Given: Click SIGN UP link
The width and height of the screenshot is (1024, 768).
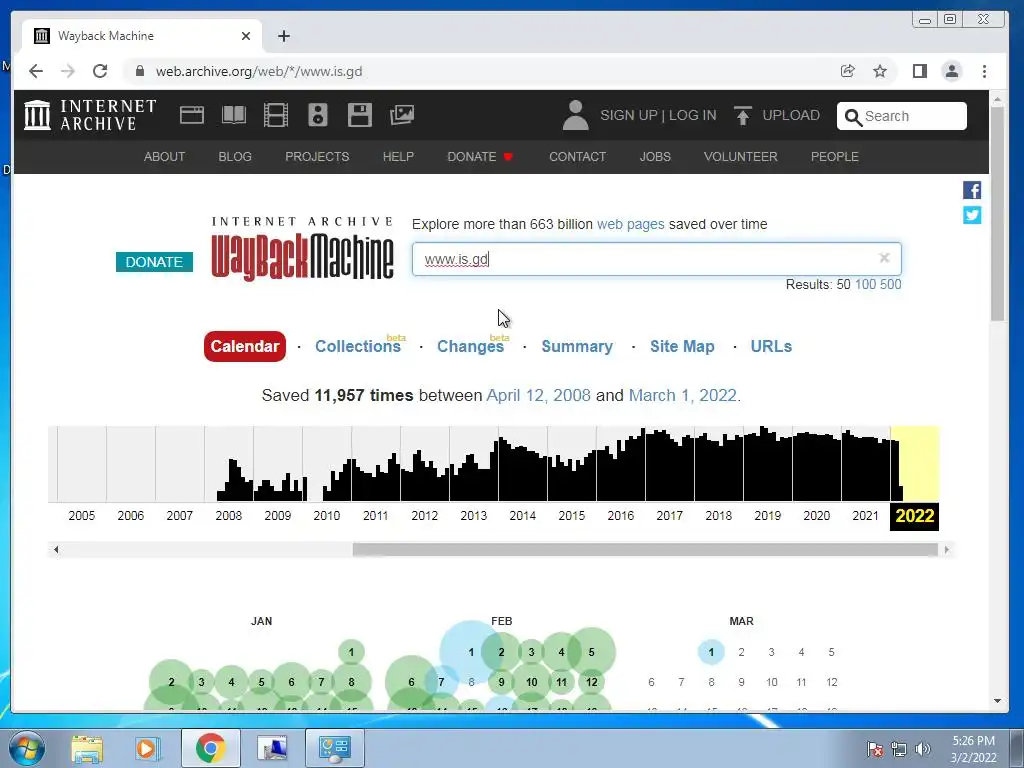Looking at the screenshot, I should pos(629,115).
